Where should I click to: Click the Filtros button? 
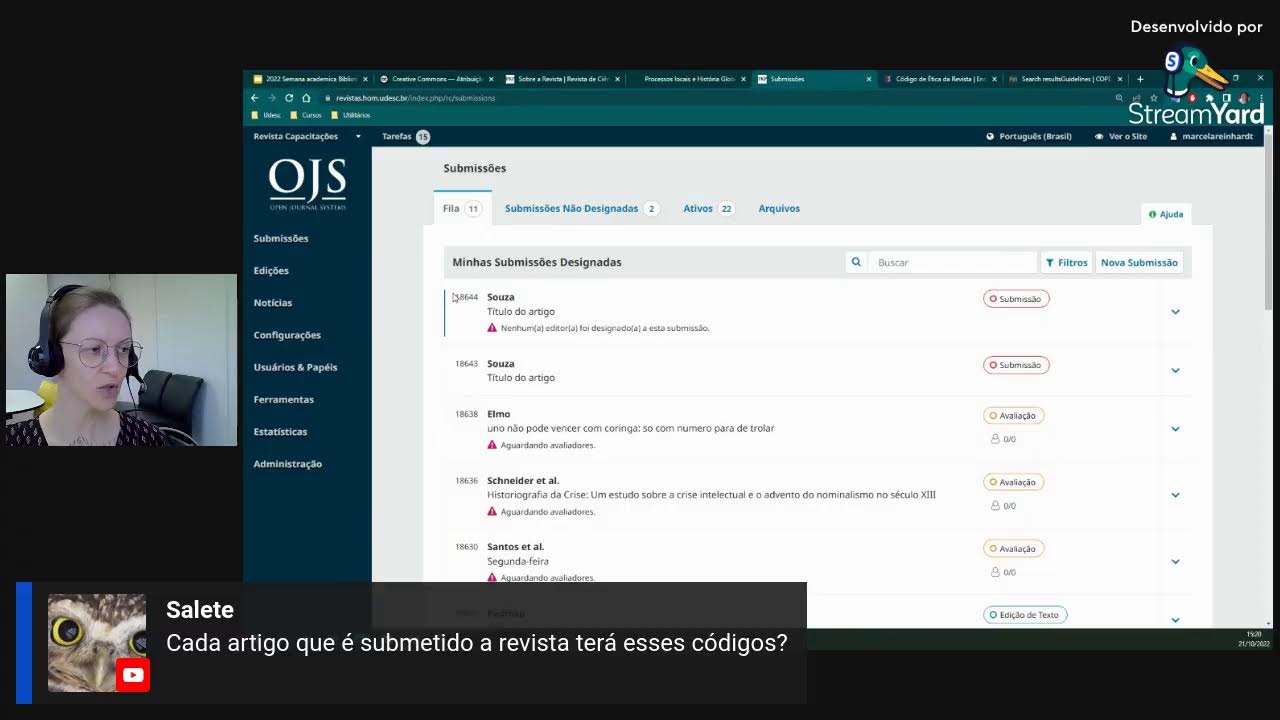pyautogui.click(x=1067, y=262)
